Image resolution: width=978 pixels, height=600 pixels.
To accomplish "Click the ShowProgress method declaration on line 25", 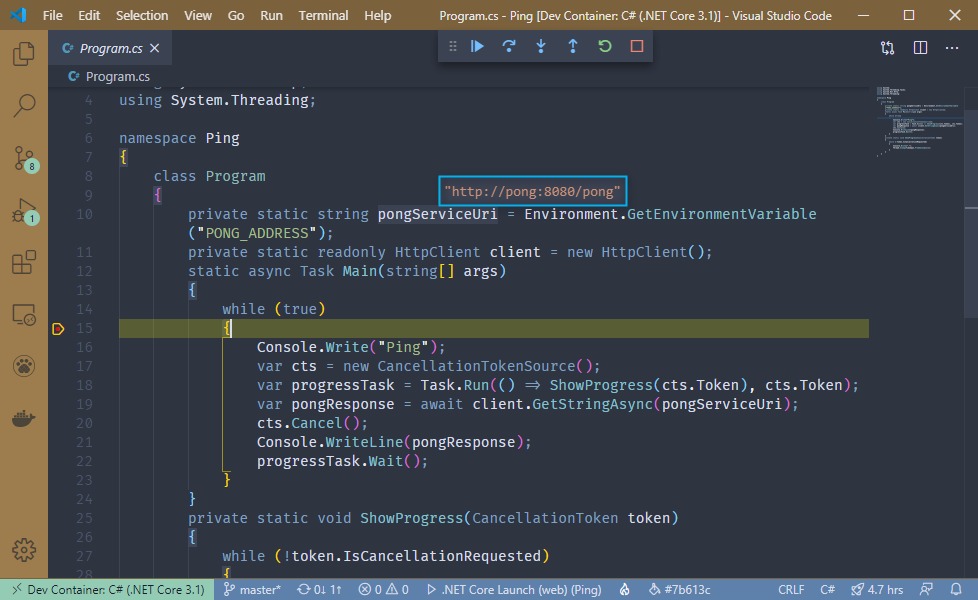I will tap(411, 518).
